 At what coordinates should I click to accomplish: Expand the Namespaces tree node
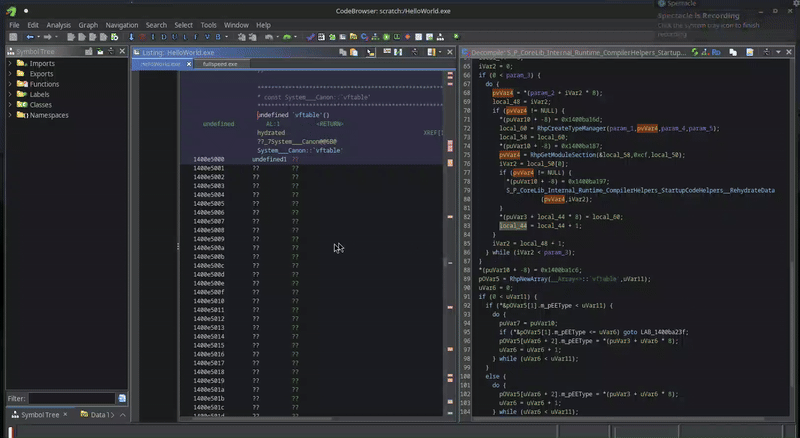click(10, 115)
